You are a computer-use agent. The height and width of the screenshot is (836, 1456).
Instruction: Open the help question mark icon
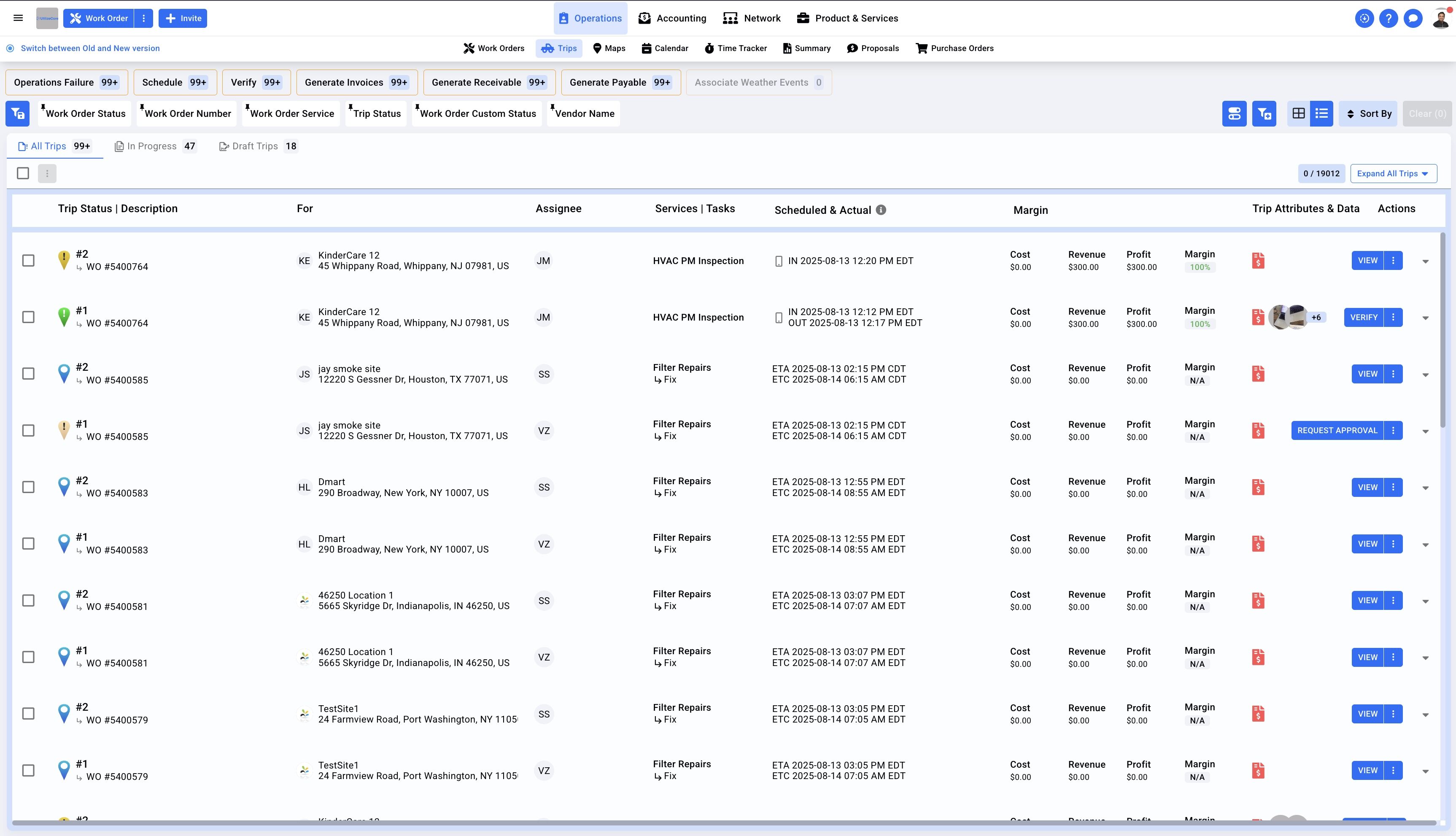(x=1388, y=19)
